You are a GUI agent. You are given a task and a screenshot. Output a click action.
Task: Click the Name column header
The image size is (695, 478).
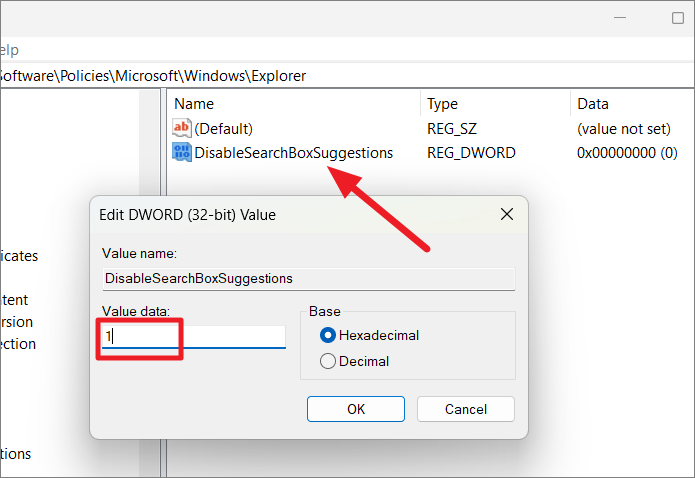tap(194, 104)
